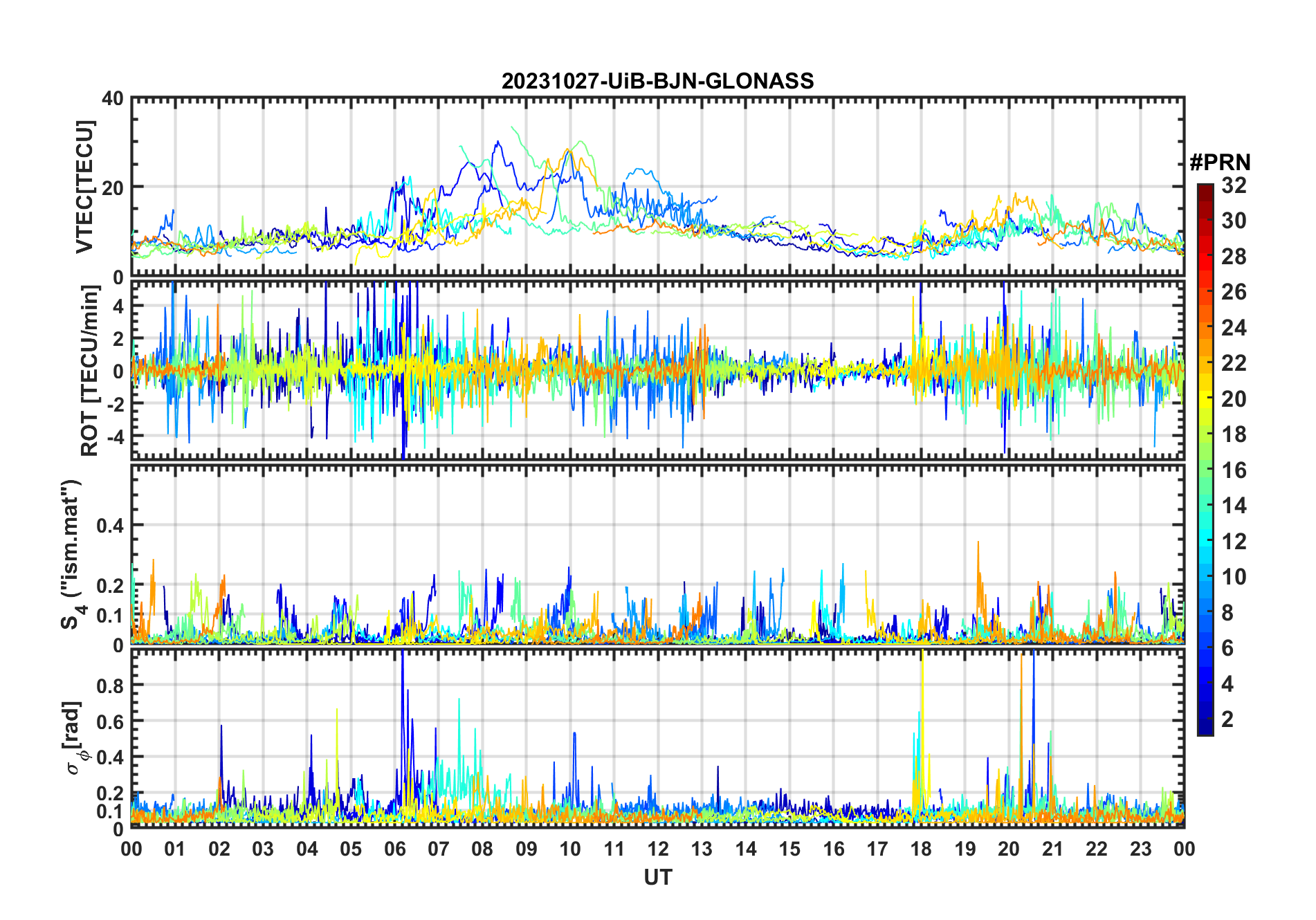Select the 06 hour tick on UT axis
1316x920 pixels.
pyautogui.click(x=394, y=849)
